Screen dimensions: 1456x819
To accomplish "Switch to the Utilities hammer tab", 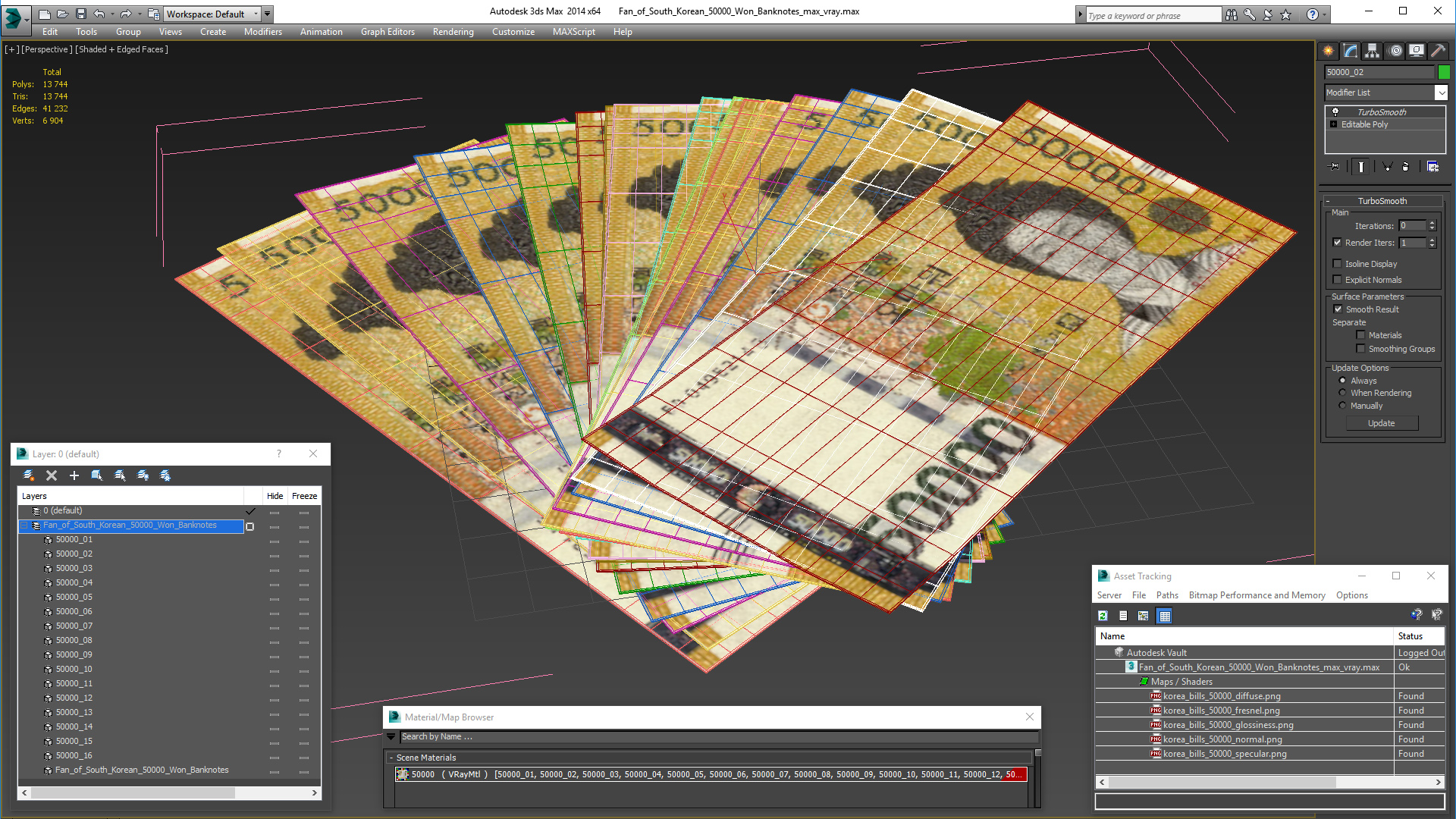I will coord(1438,51).
